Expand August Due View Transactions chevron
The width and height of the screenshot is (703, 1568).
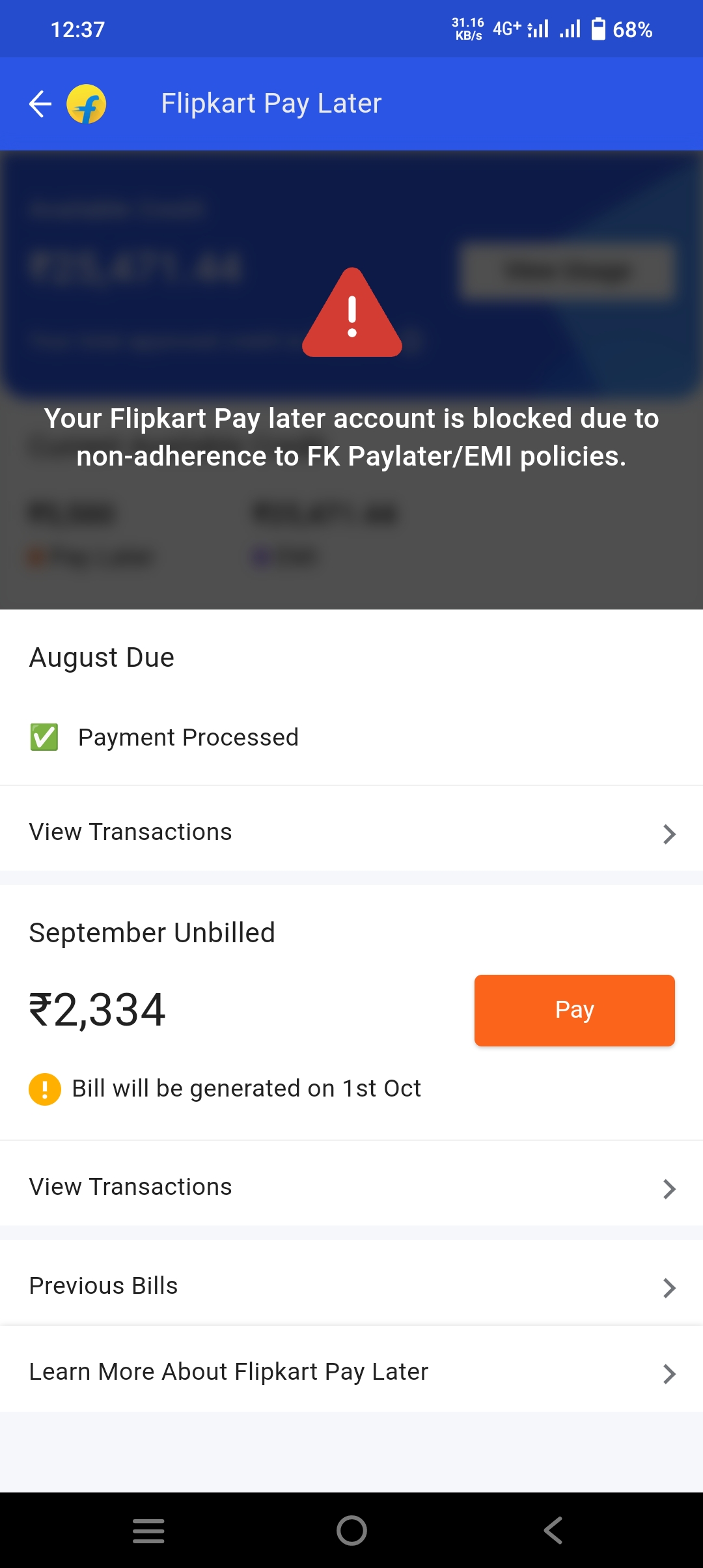pos(669,833)
